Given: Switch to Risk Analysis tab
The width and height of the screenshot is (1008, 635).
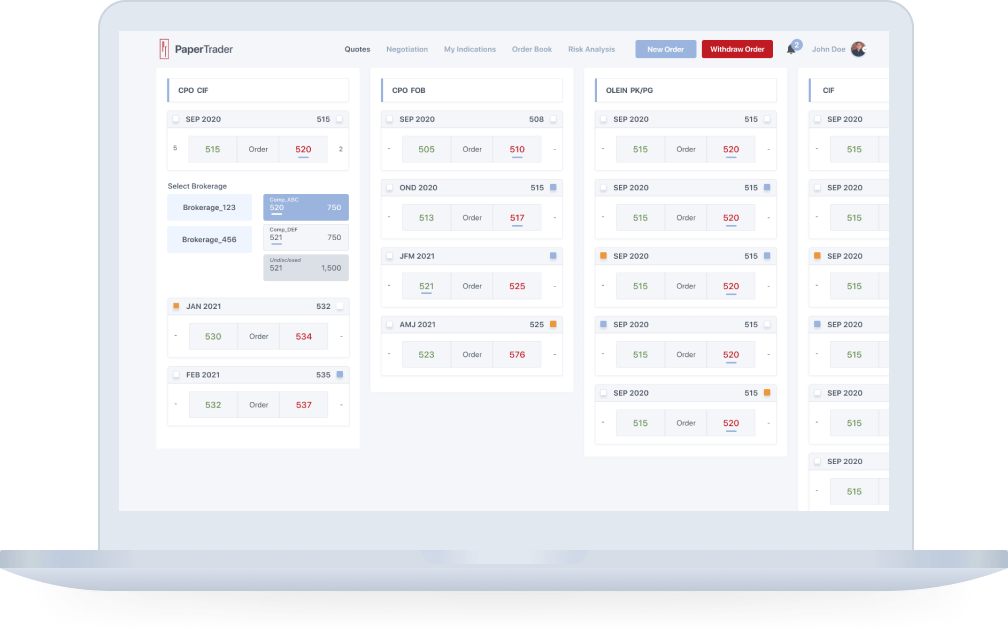Looking at the screenshot, I should point(591,49).
